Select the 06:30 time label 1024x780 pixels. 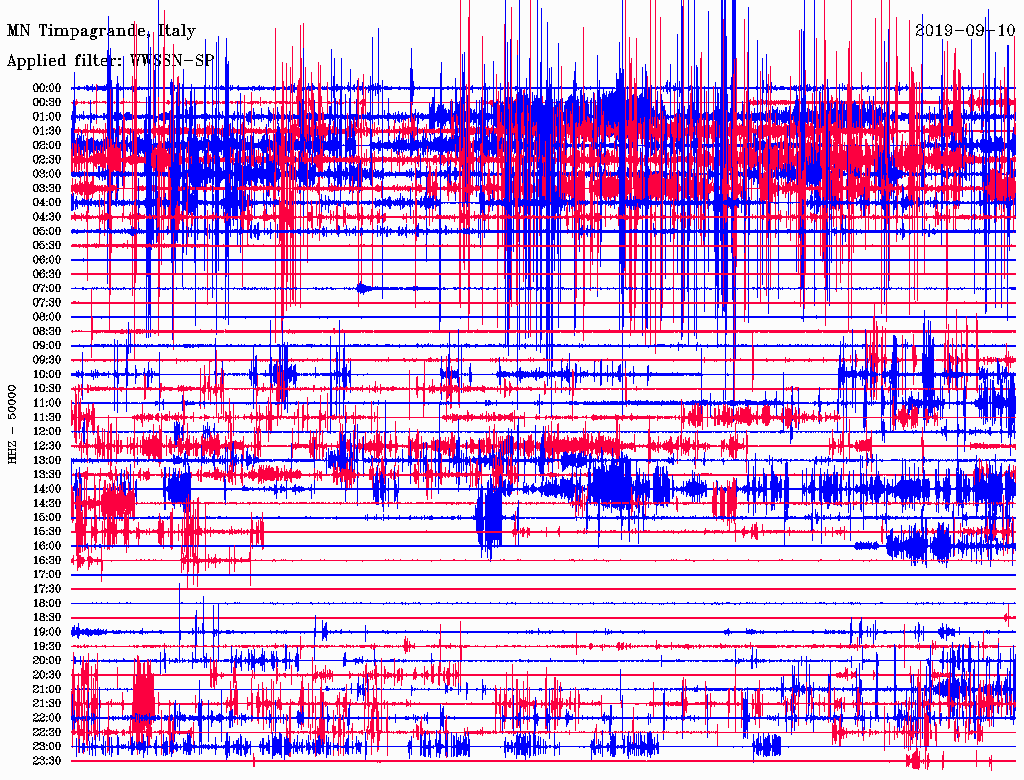click(47, 274)
